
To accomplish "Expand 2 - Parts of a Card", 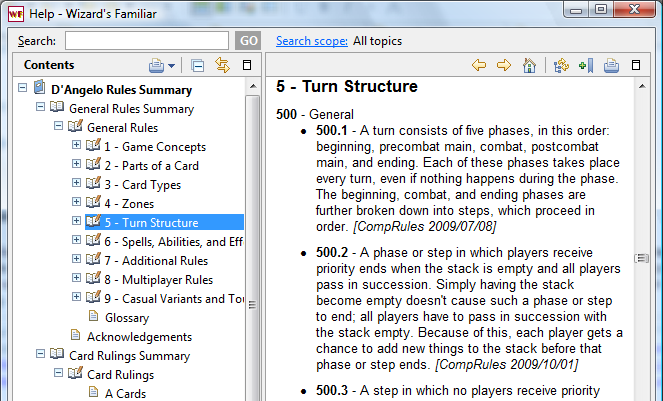I will tap(76, 164).
